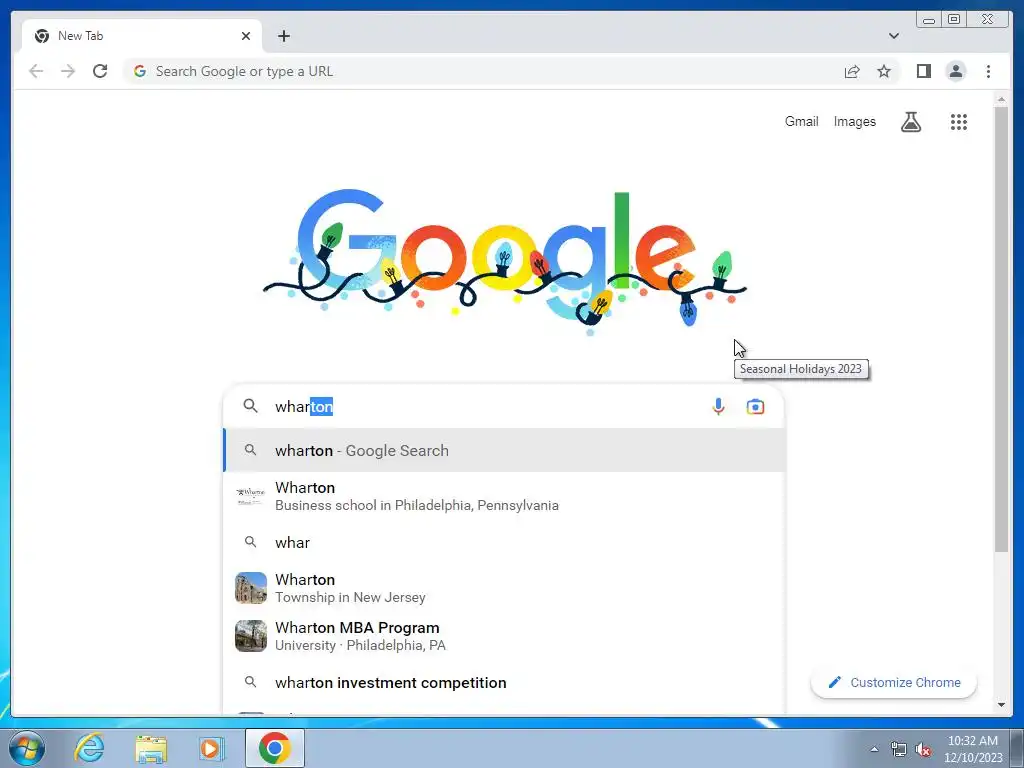Select the 'wharton - Google Search' suggestion
1024x768 pixels.
point(504,450)
